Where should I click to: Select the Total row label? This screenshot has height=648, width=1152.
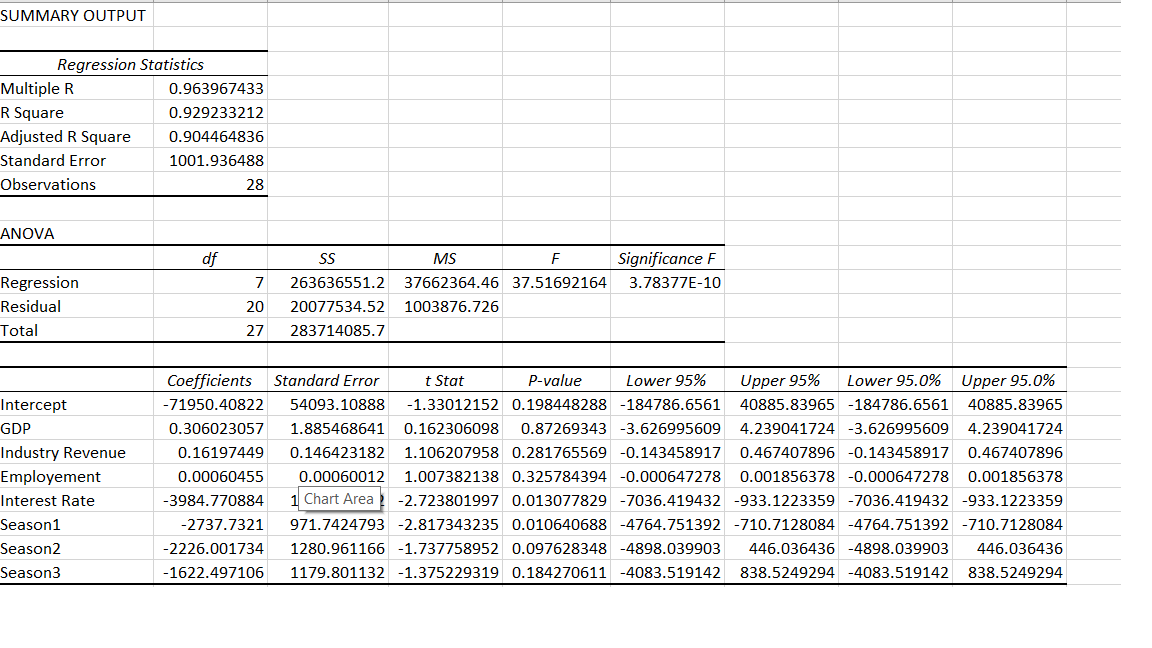tap(76, 331)
